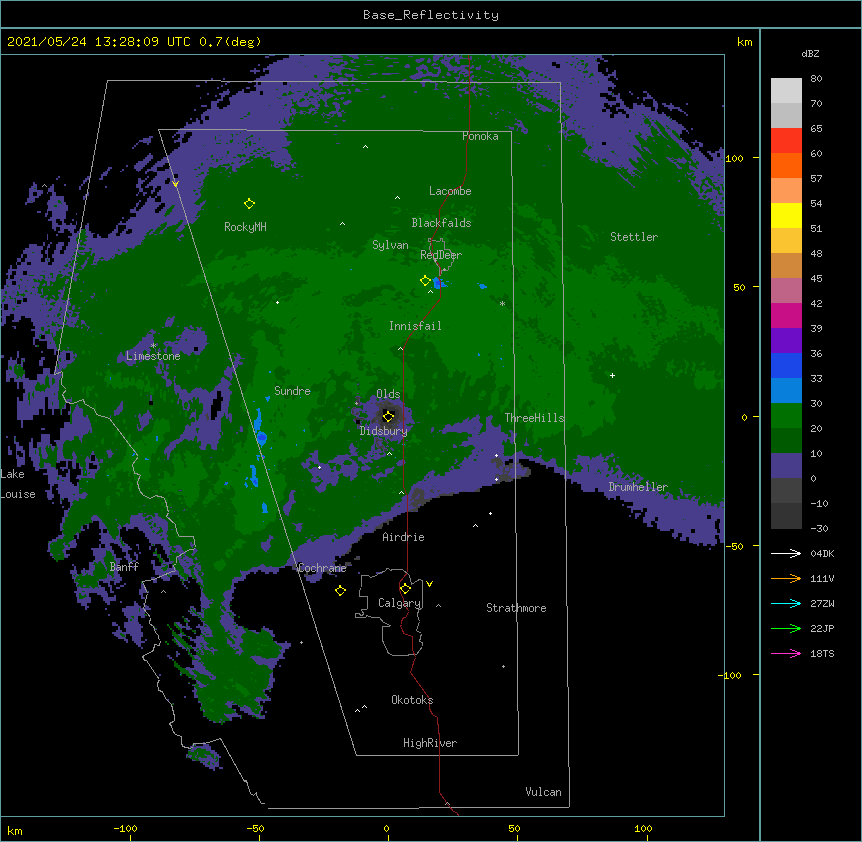Click the white plus marker south of Stettler

pyautogui.click(x=612, y=375)
